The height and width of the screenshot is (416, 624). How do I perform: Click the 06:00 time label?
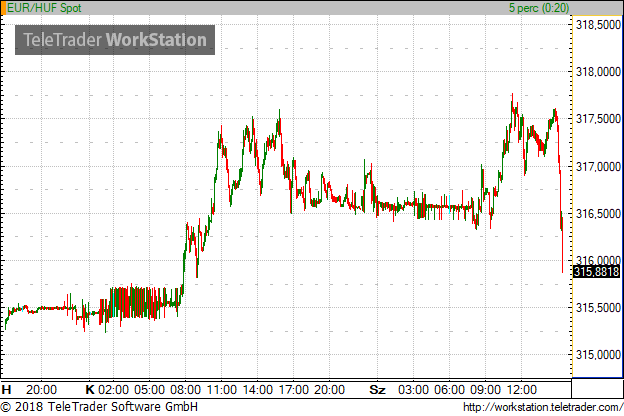tap(449, 389)
